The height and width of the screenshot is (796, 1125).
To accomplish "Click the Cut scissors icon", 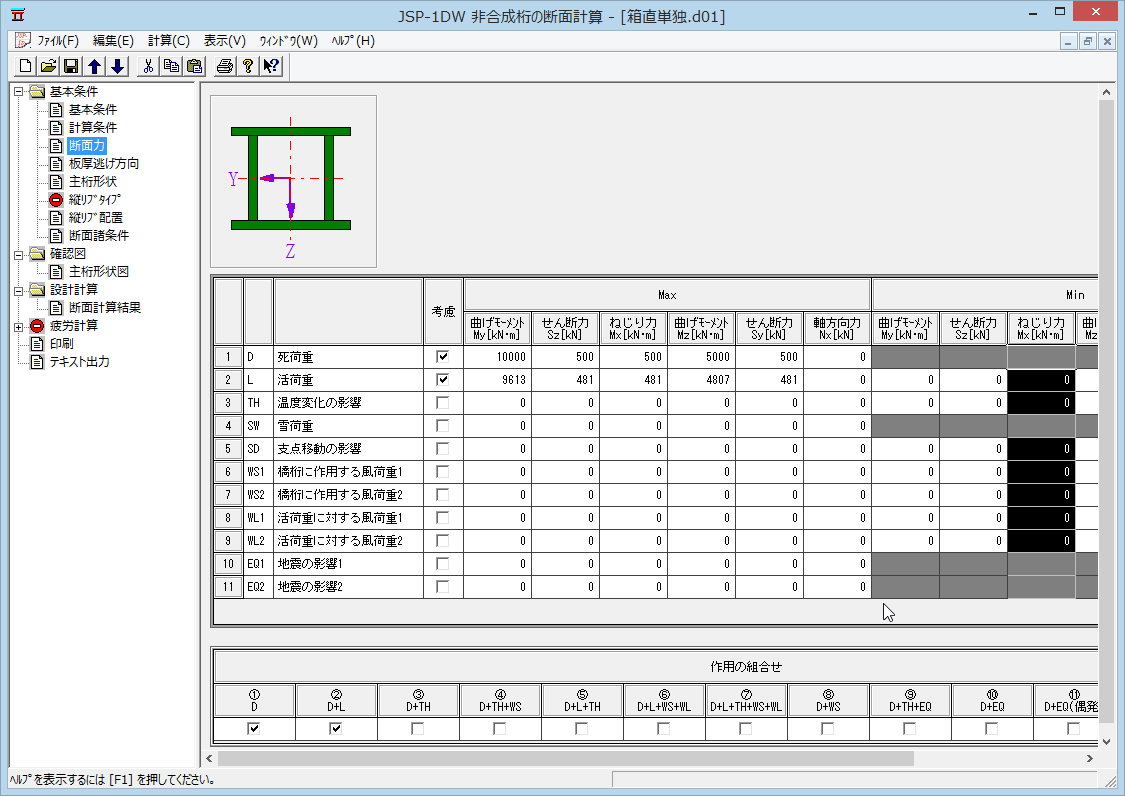I will tap(148, 66).
